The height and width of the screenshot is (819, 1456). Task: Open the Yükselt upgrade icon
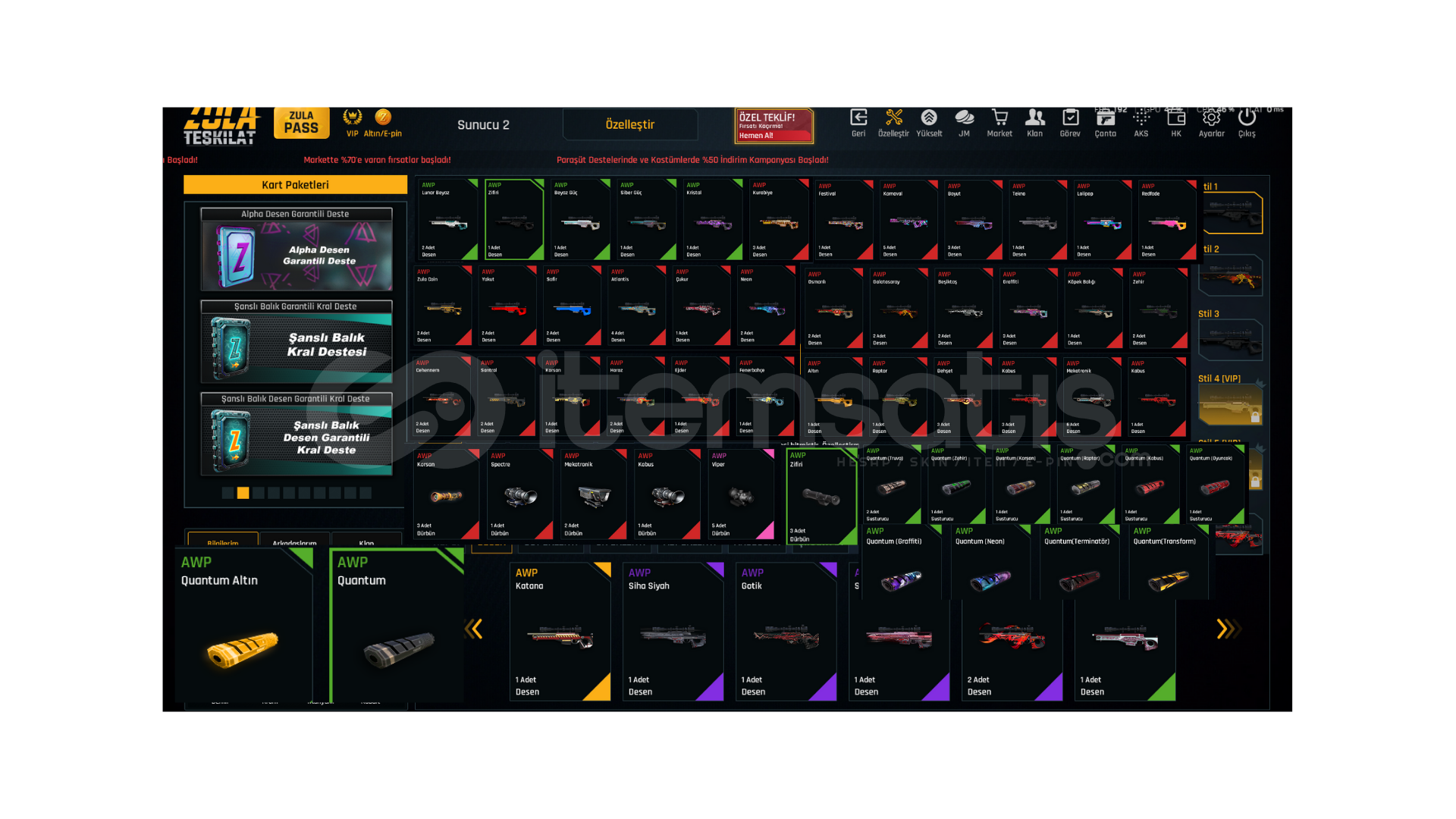pos(929,123)
